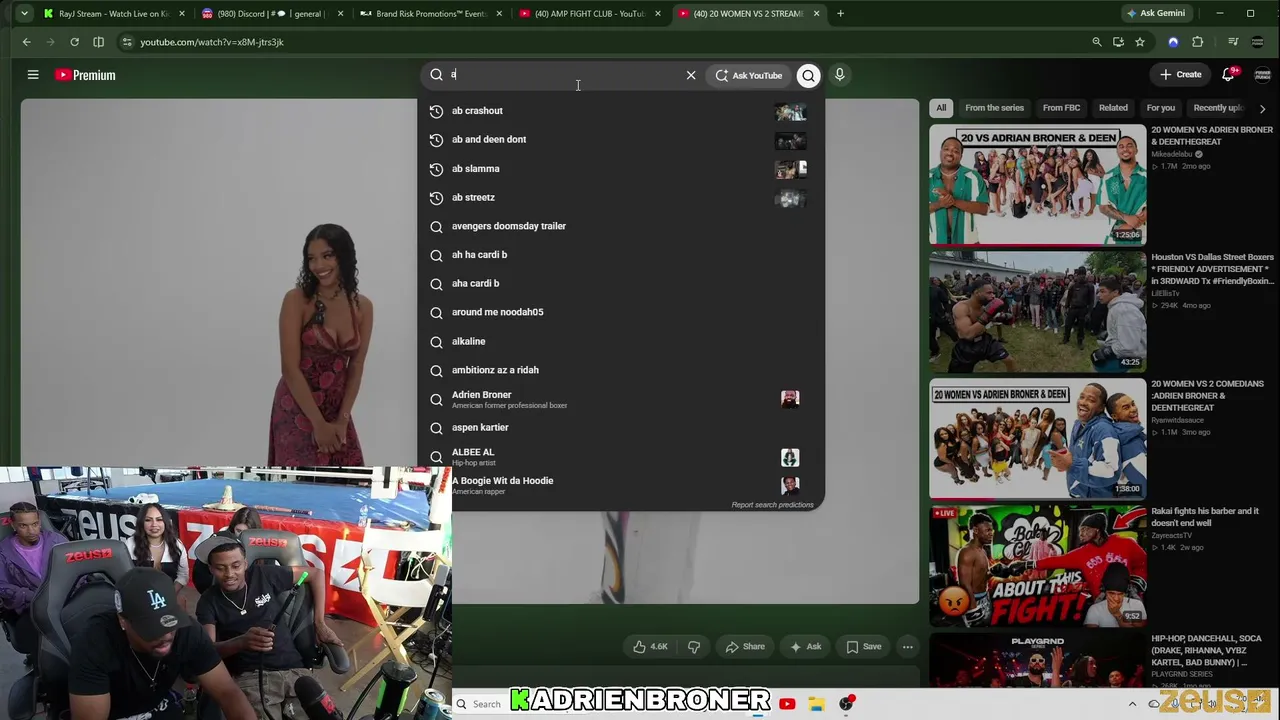Choose the 'Adrien Broner' suggestion
The height and width of the screenshot is (720, 1280).
tap(621, 399)
